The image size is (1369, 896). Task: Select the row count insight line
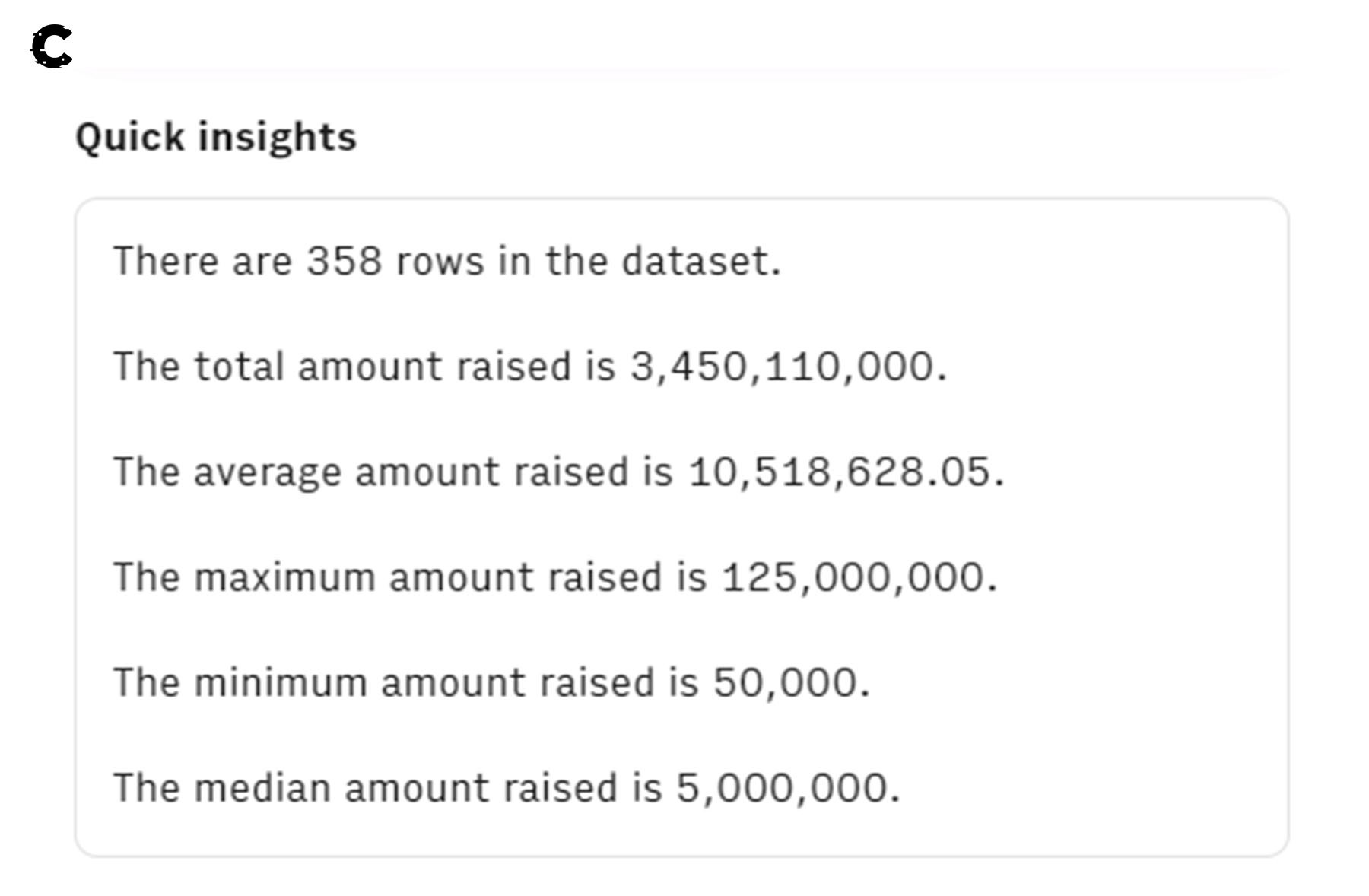446,261
